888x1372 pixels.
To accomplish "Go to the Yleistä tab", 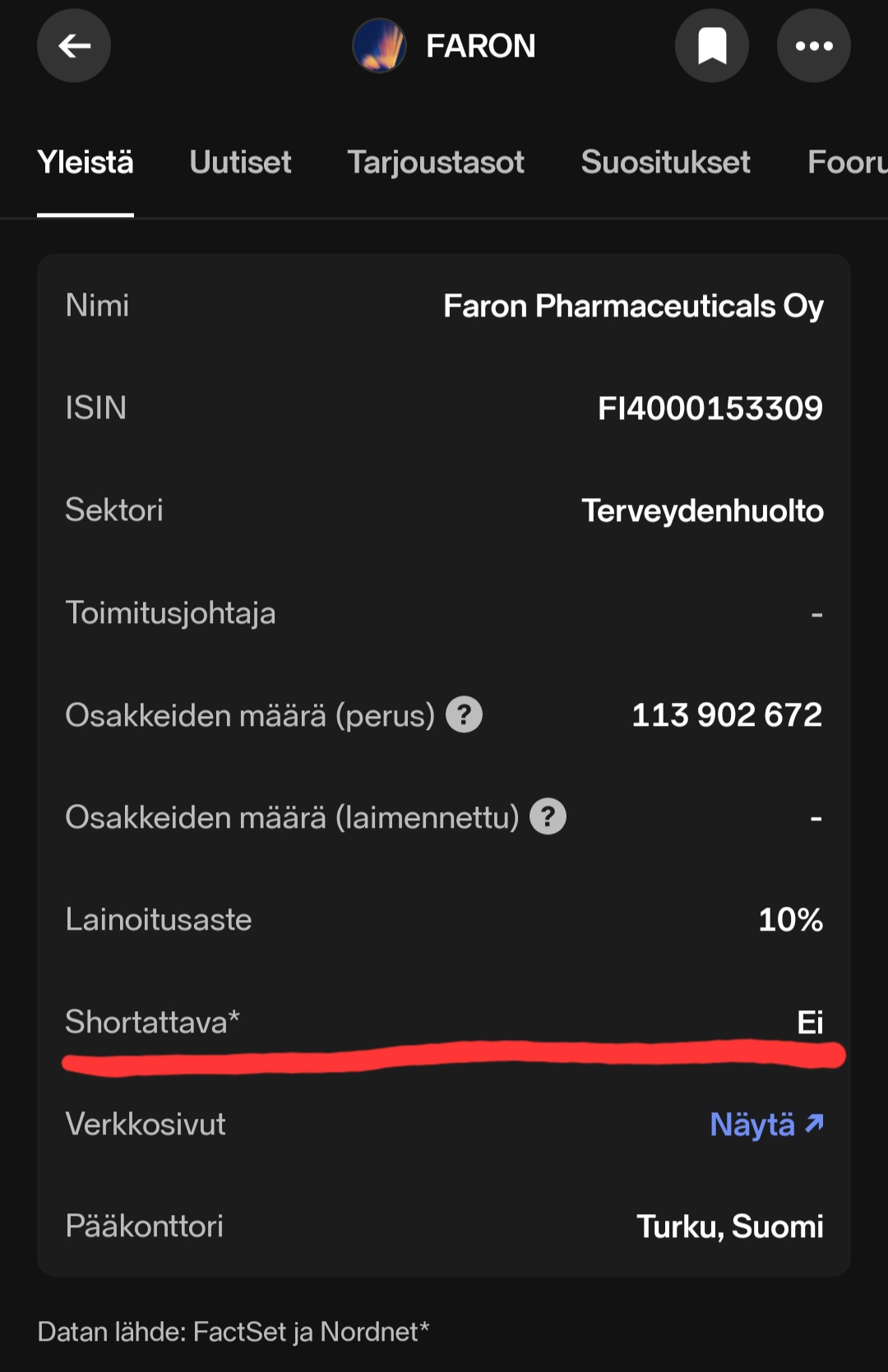I will pyautogui.click(x=86, y=162).
